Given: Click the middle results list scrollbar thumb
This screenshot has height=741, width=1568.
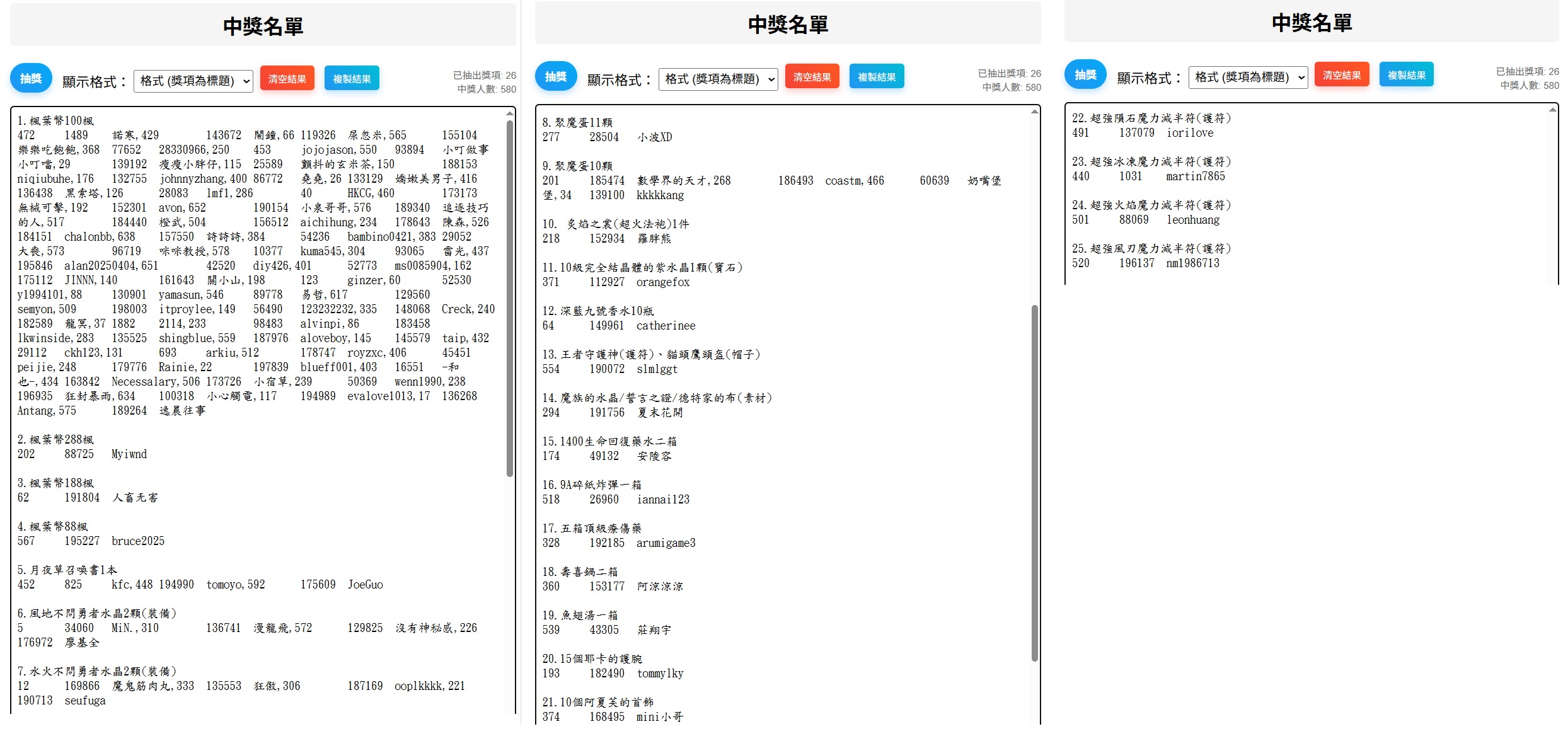Looking at the screenshot, I should (1035, 483).
